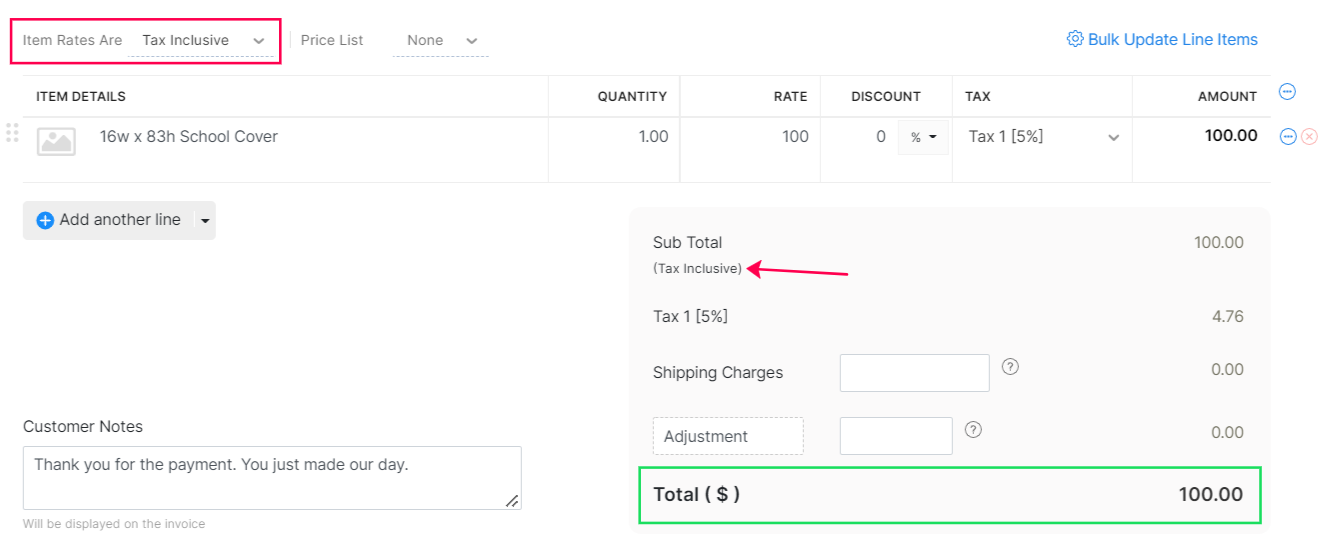Click the item image placeholder thumbnail

56,140
